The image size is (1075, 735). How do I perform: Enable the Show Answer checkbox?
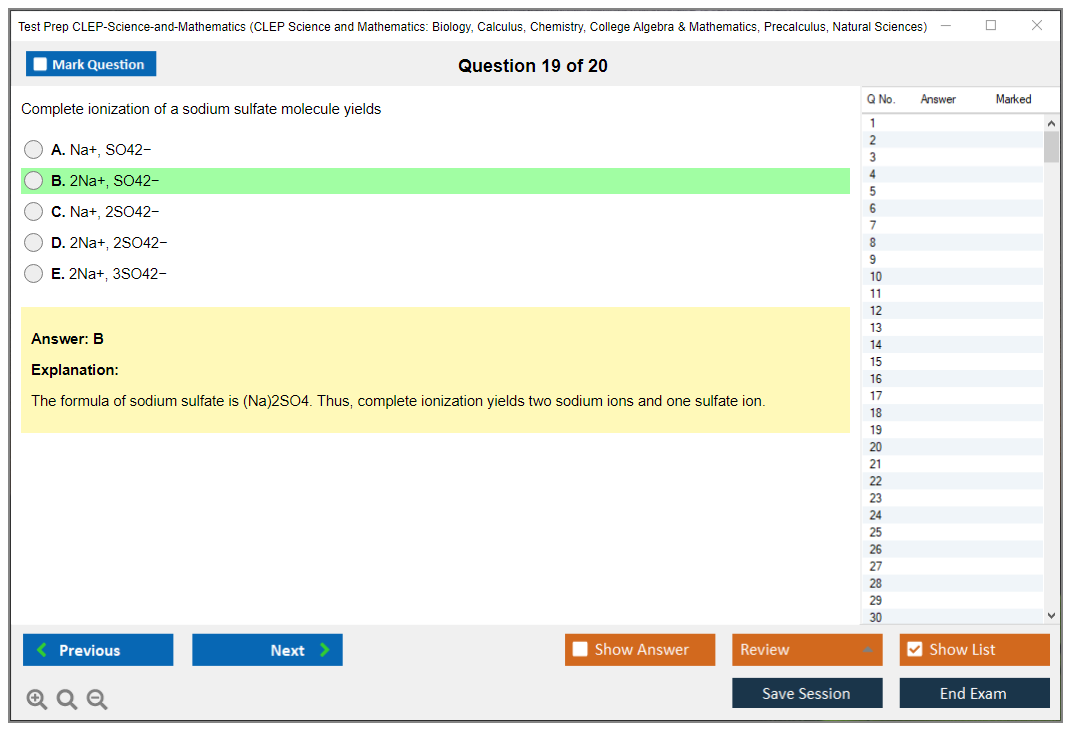(x=580, y=650)
